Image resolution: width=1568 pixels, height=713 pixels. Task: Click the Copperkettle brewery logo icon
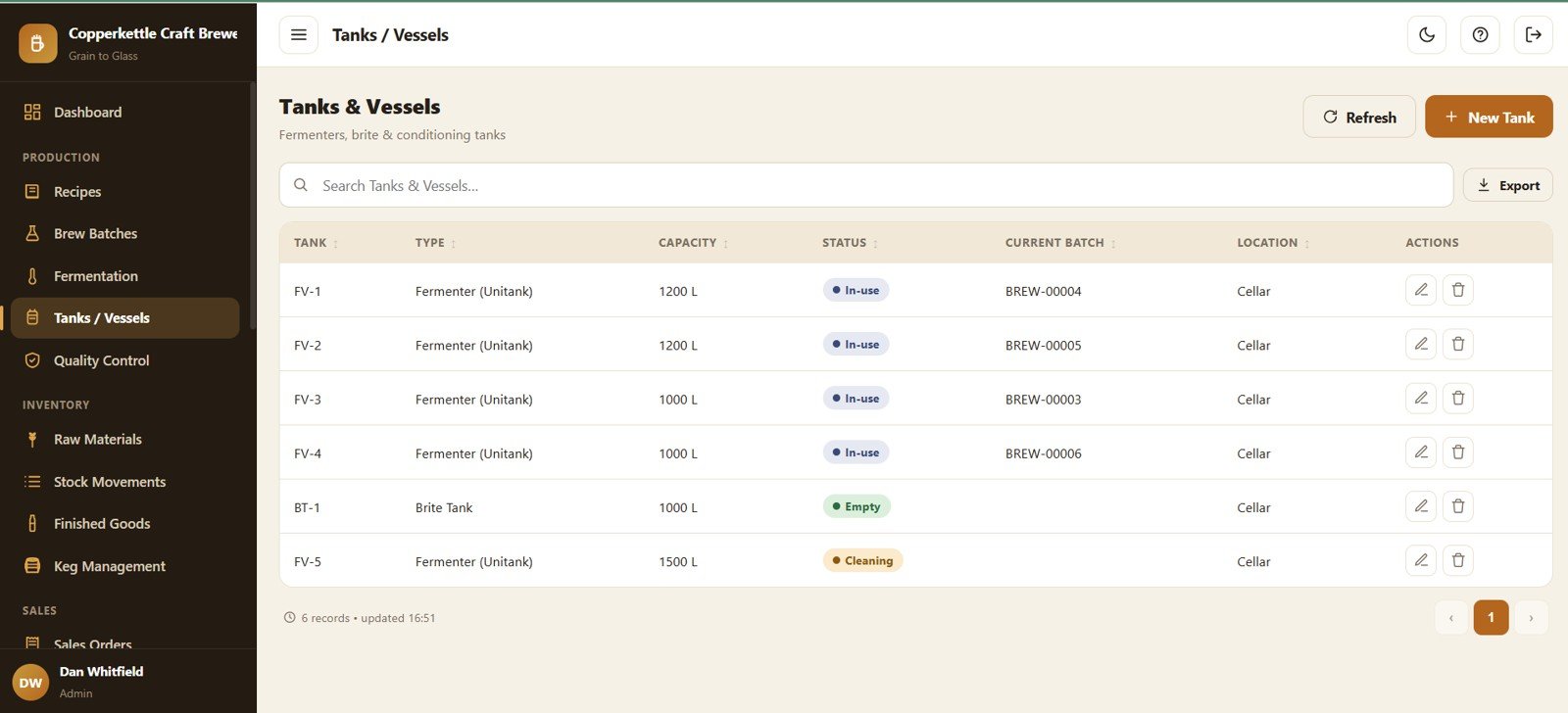coord(37,43)
